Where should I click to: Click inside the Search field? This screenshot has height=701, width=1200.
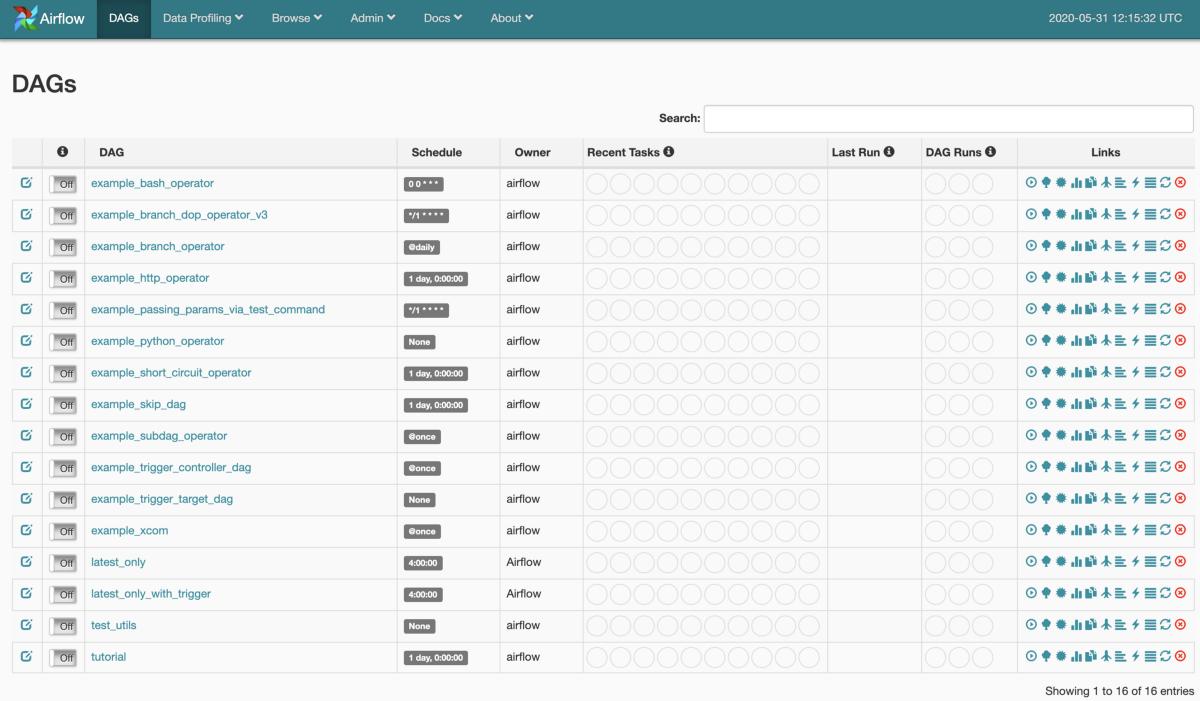coord(948,118)
